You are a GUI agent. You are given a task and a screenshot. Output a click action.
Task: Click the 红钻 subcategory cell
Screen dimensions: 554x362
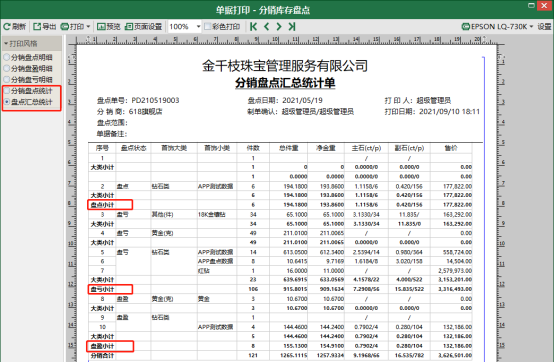coord(204,271)
